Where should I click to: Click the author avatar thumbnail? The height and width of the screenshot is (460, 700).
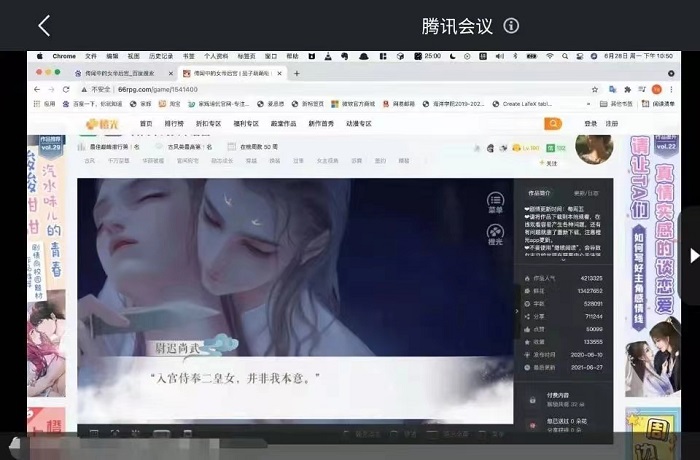[x=594, y=149]
